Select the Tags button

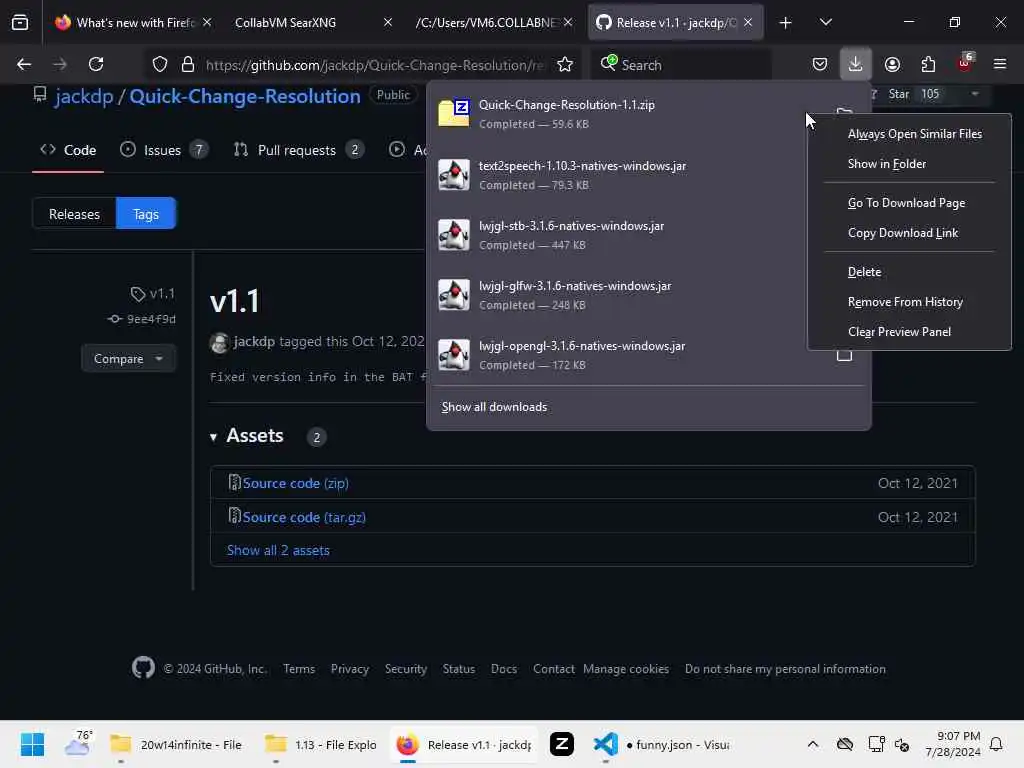[146, 214]
